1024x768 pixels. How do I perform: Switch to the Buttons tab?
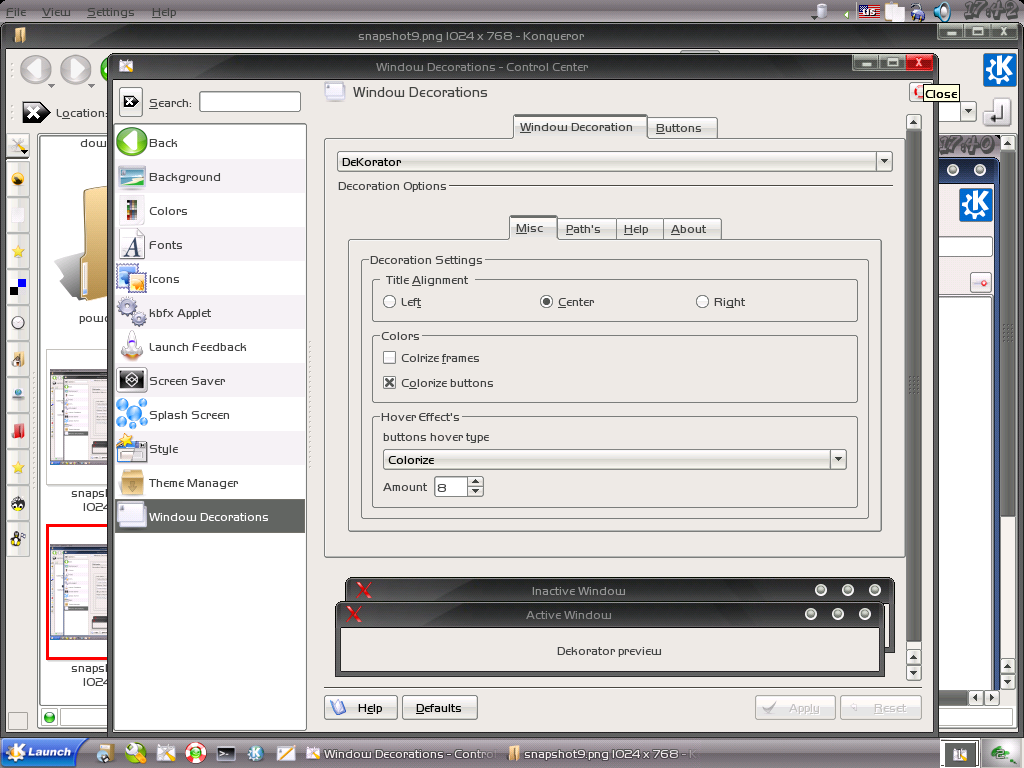(x=682, y=128)
